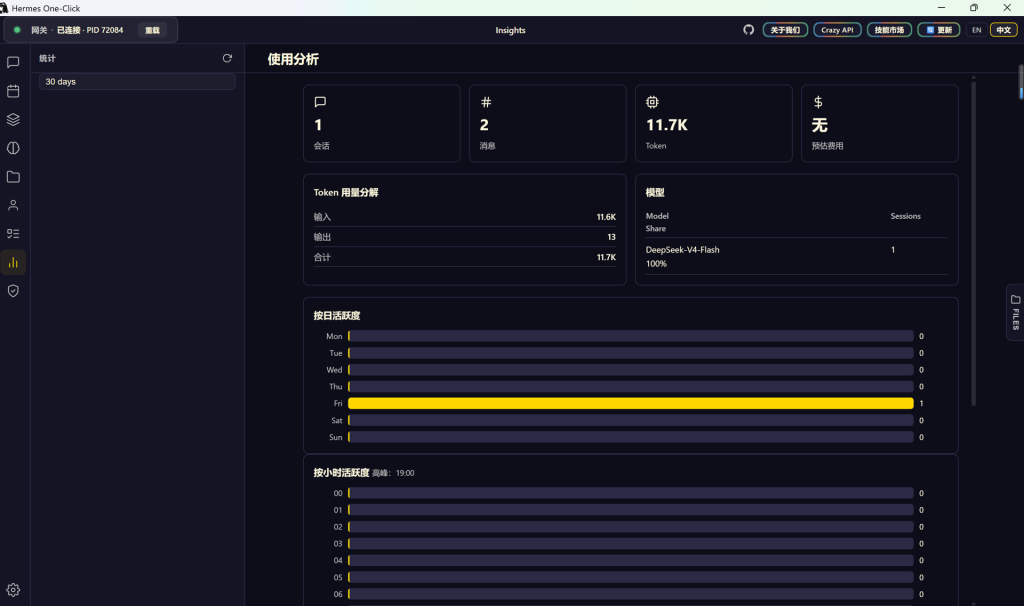Click the 会话 sessions card showing 1
The width and height of the screenshot is (1024, 606).
pos(381,123)
